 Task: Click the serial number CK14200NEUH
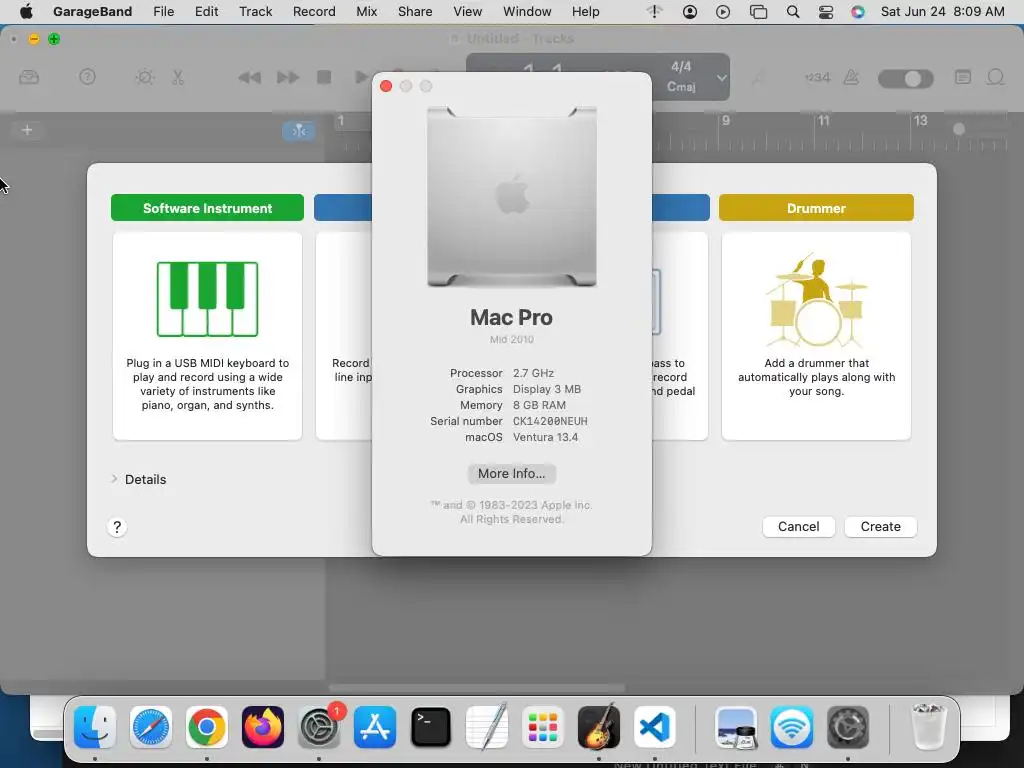point(550,421)
